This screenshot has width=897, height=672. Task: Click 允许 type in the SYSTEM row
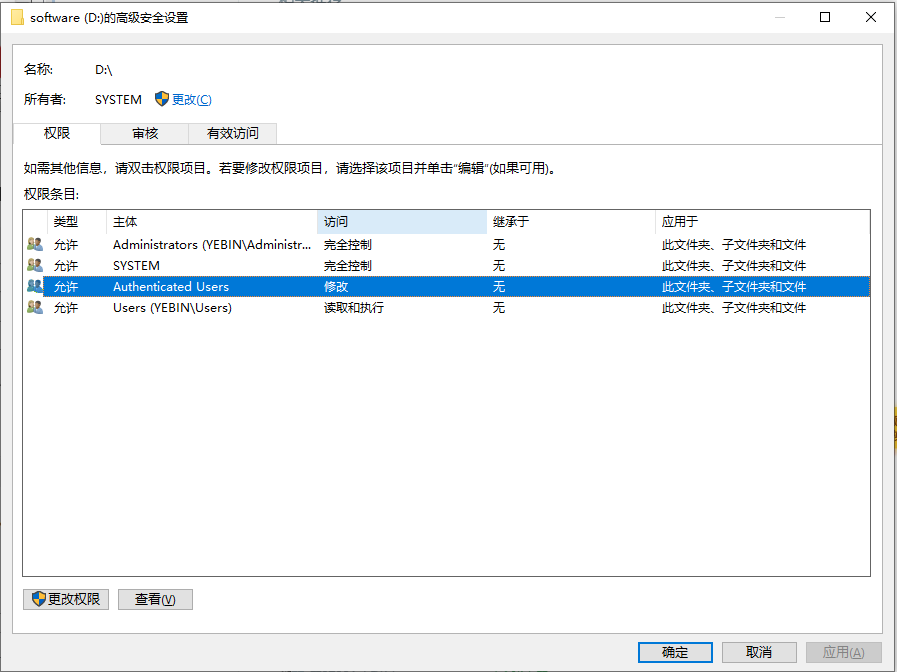pos(65,266)
